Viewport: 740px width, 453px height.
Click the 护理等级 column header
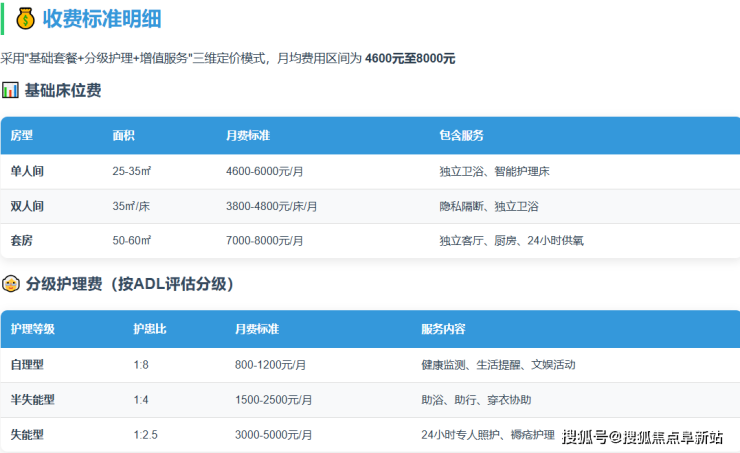click(x=32, y=329)
